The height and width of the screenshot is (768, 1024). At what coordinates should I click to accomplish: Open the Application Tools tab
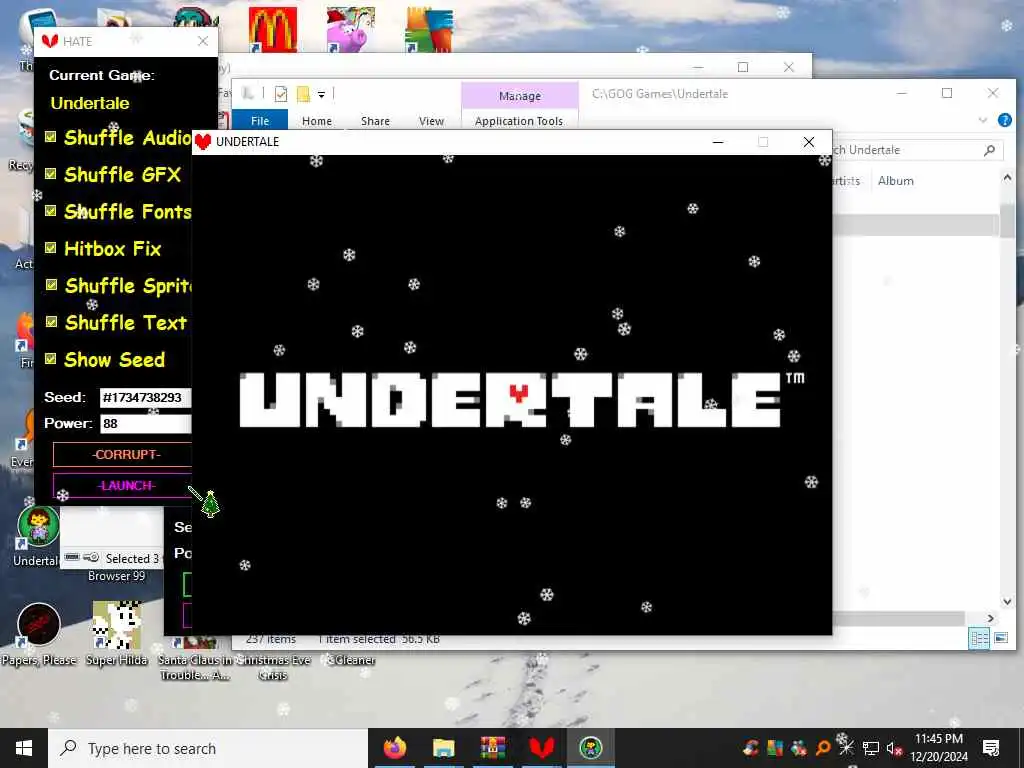click(519, 121)
